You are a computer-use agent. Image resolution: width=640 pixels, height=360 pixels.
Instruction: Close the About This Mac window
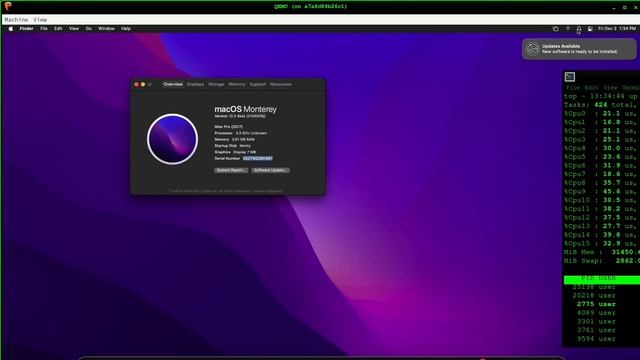[x=136, y=84]
